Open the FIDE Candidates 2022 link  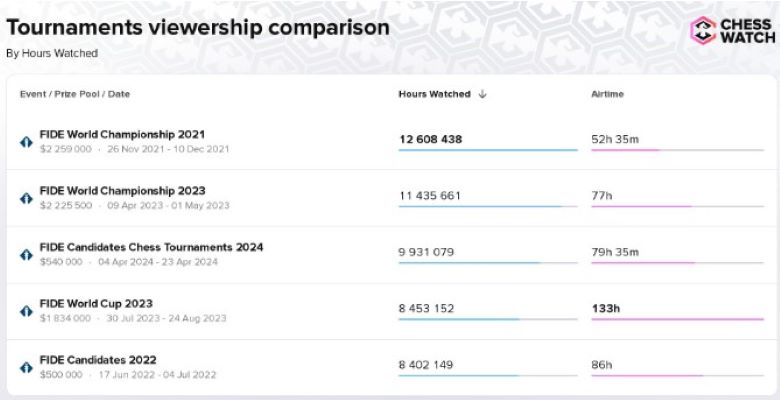click(98, 360)
